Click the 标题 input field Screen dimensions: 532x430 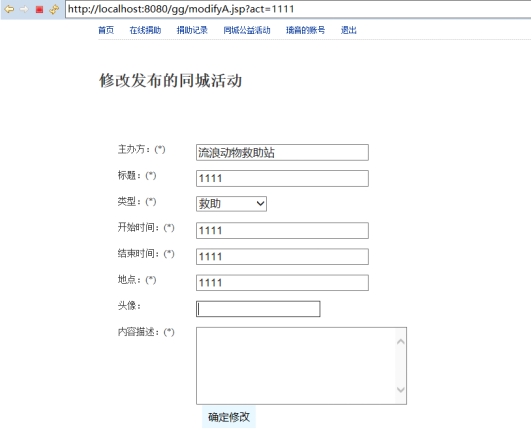coord(282,179)
